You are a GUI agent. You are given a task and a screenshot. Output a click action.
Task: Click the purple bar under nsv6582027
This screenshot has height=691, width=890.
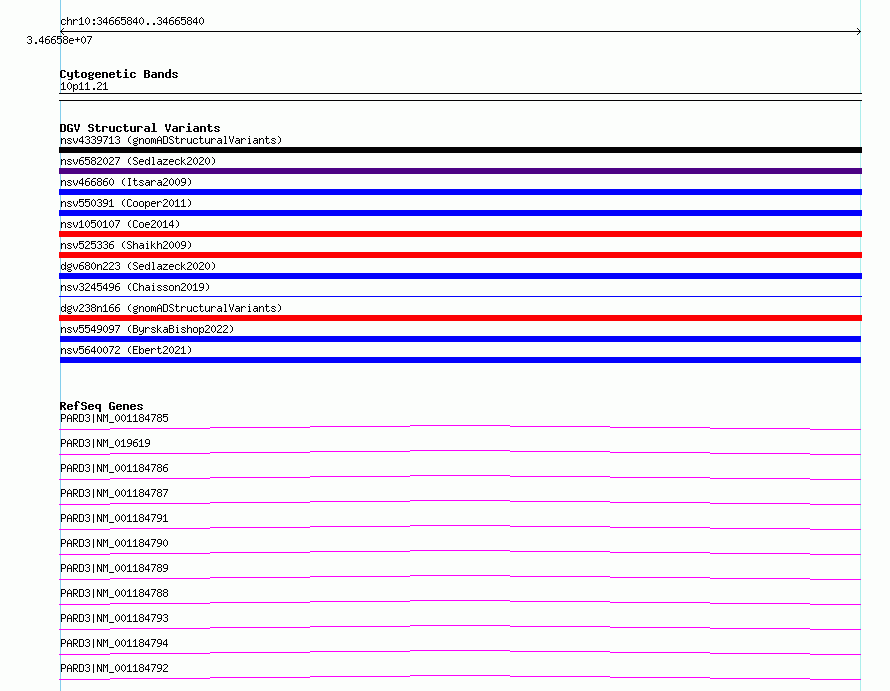[x=460, y=171]
